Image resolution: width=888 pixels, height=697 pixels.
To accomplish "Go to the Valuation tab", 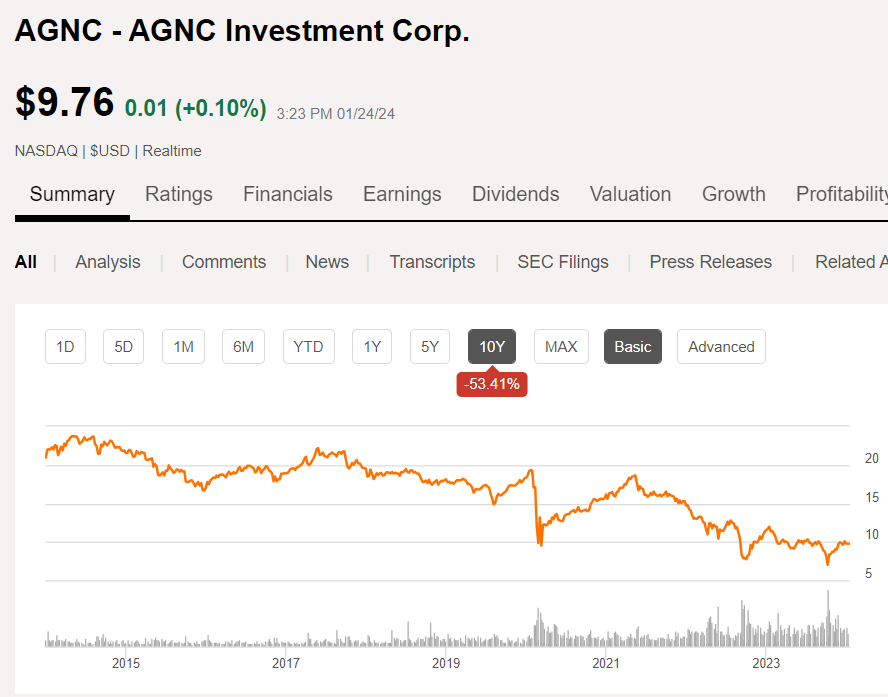I will click(x=630, y=194).
